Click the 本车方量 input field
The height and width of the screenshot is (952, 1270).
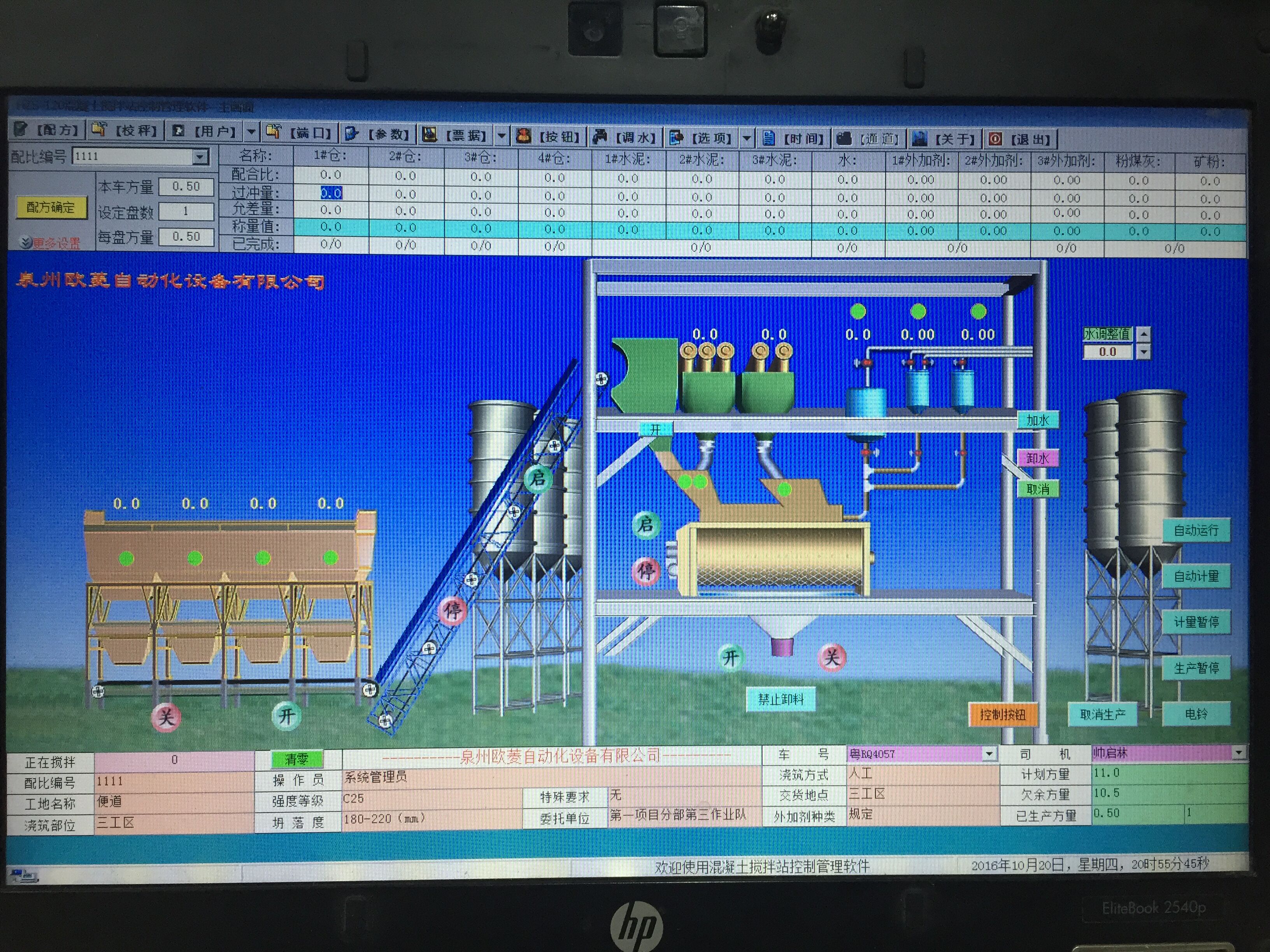(x=186, y=187)
